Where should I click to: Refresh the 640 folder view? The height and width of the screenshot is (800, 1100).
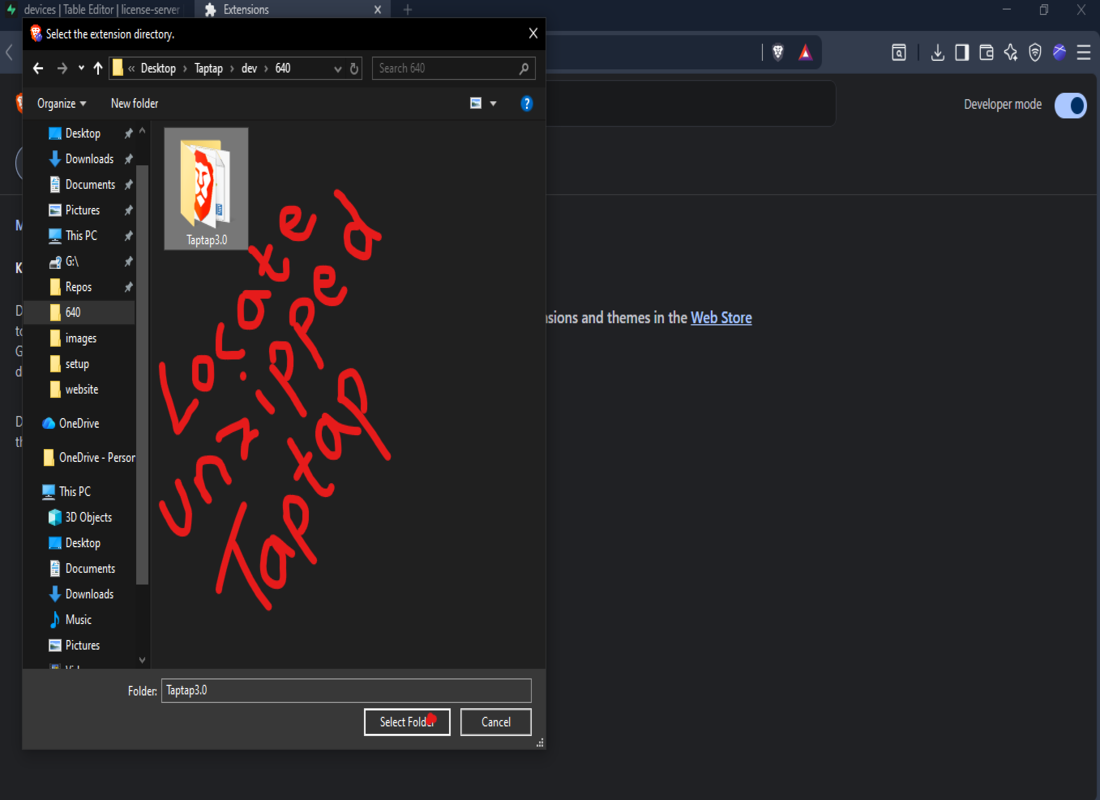point(354,69)
